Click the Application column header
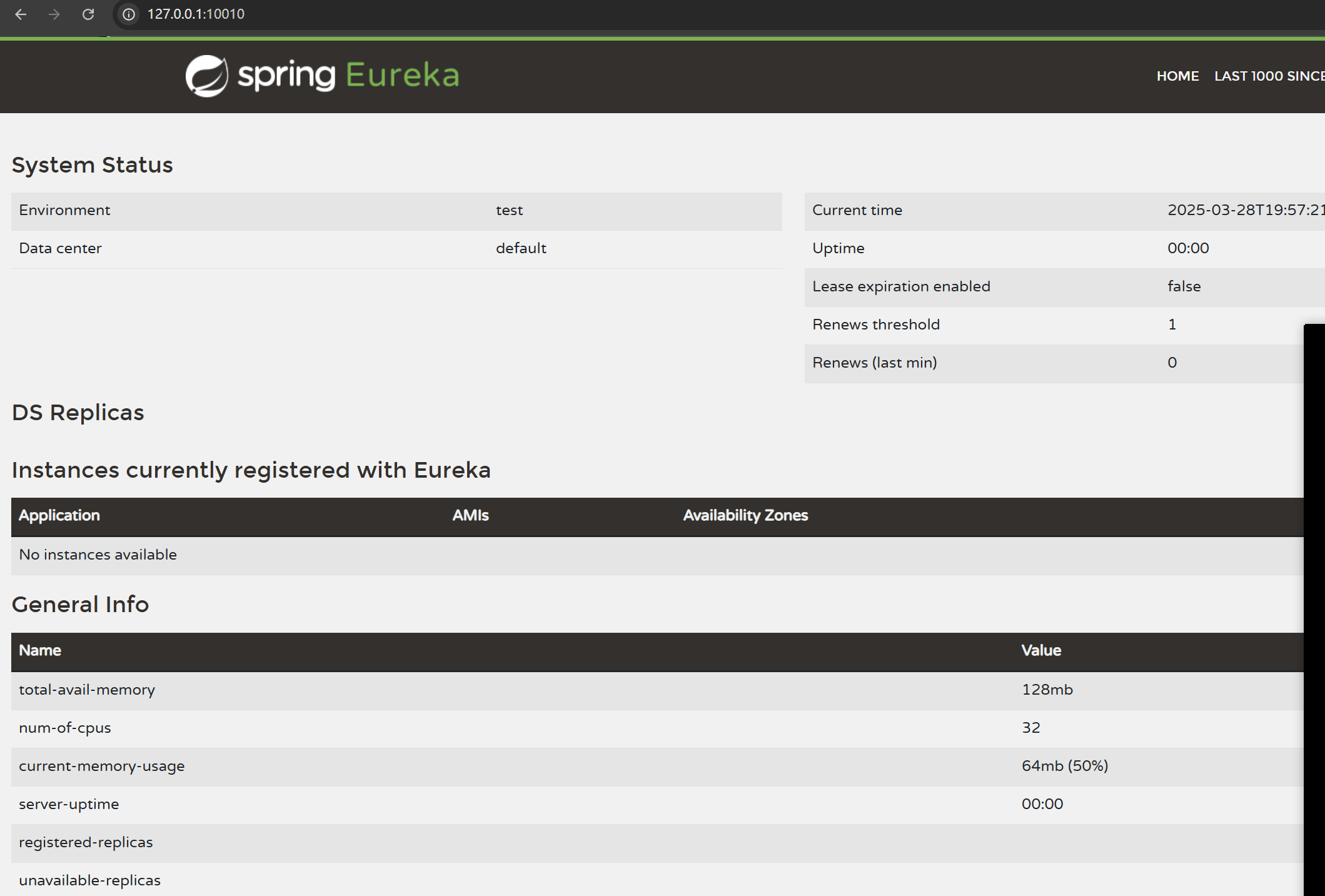The image size is (1325, 896). pos(59,515)
